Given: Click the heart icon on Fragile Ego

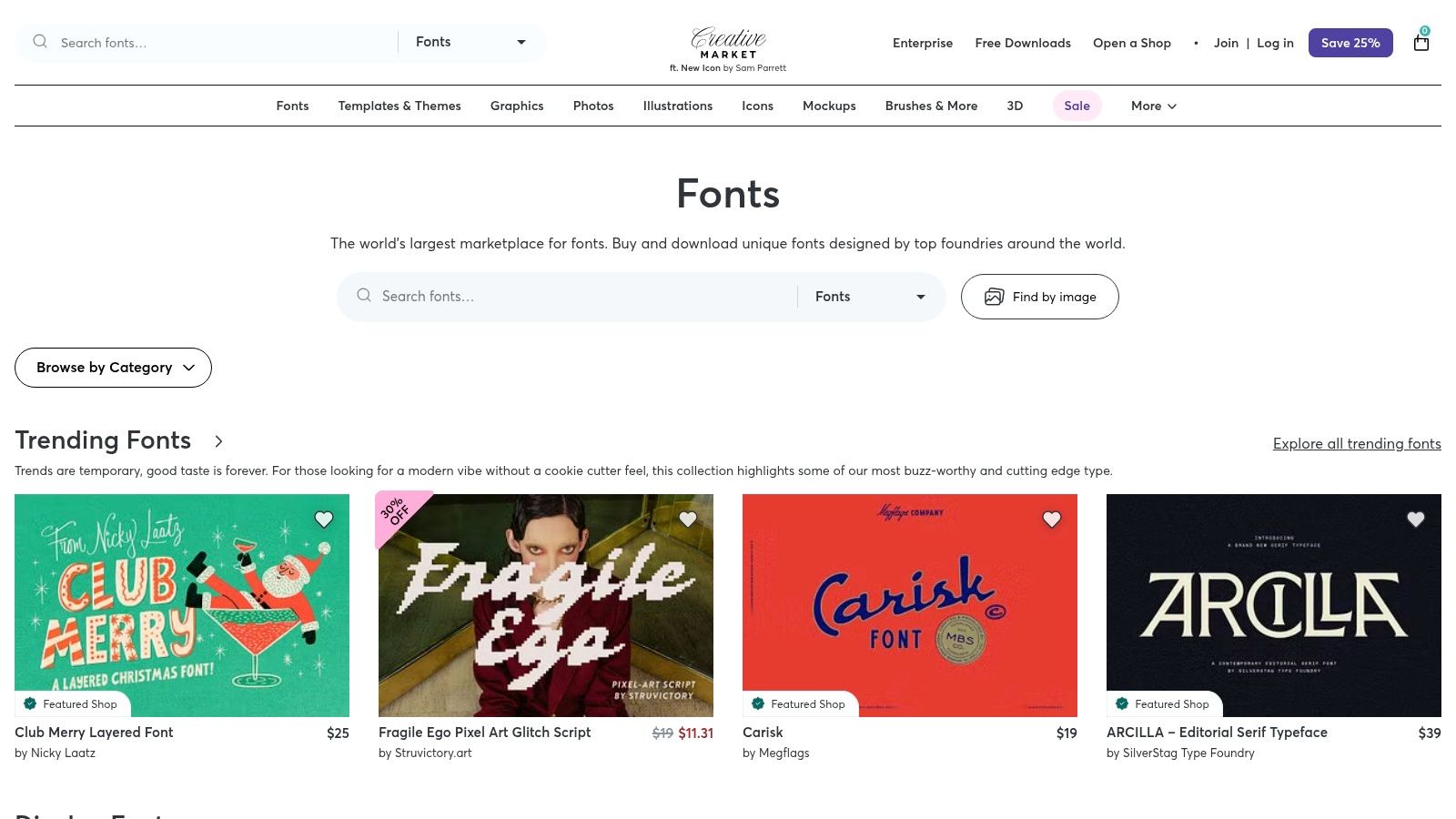Looking at the screenshot, I should point(688,519).
